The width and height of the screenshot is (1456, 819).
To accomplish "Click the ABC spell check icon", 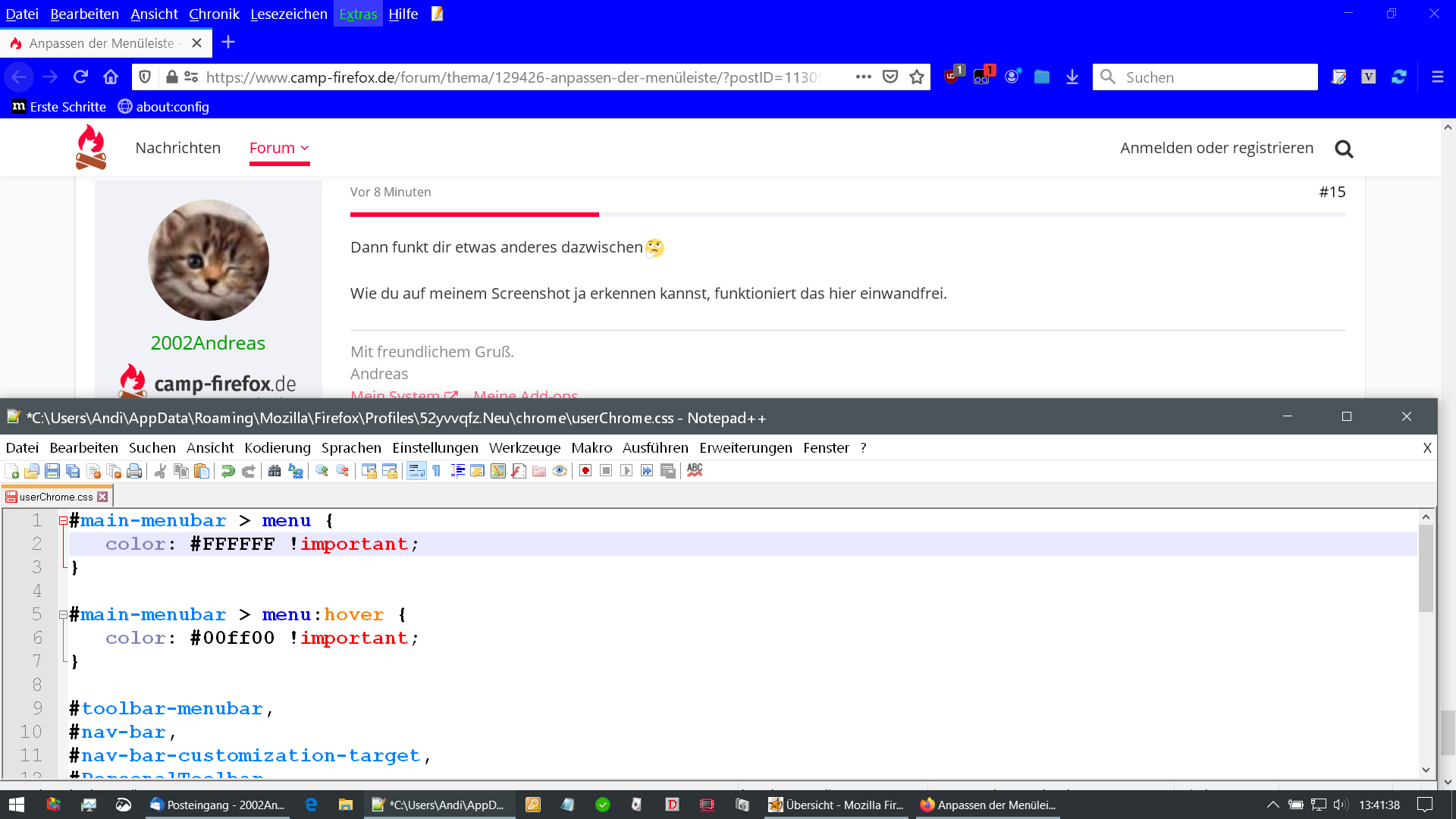I will (x=695, y=471).
